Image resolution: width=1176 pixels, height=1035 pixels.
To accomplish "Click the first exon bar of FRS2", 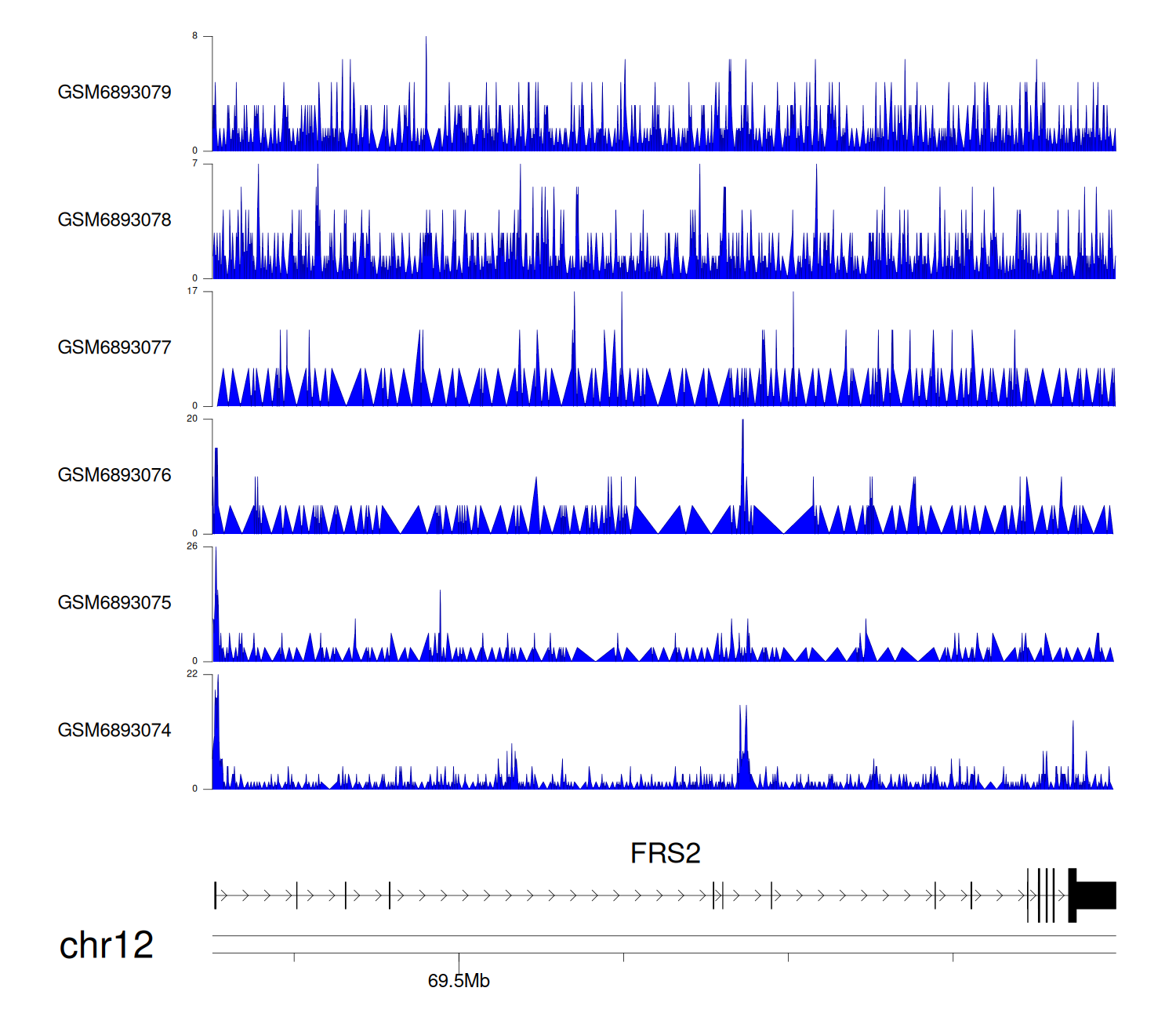I will tap(216, 895).
